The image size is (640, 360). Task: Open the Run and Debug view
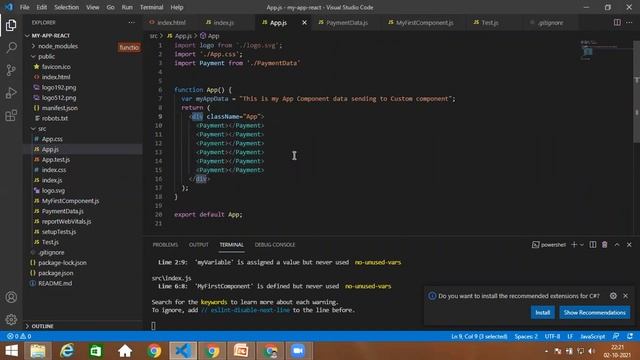[11, 93]
